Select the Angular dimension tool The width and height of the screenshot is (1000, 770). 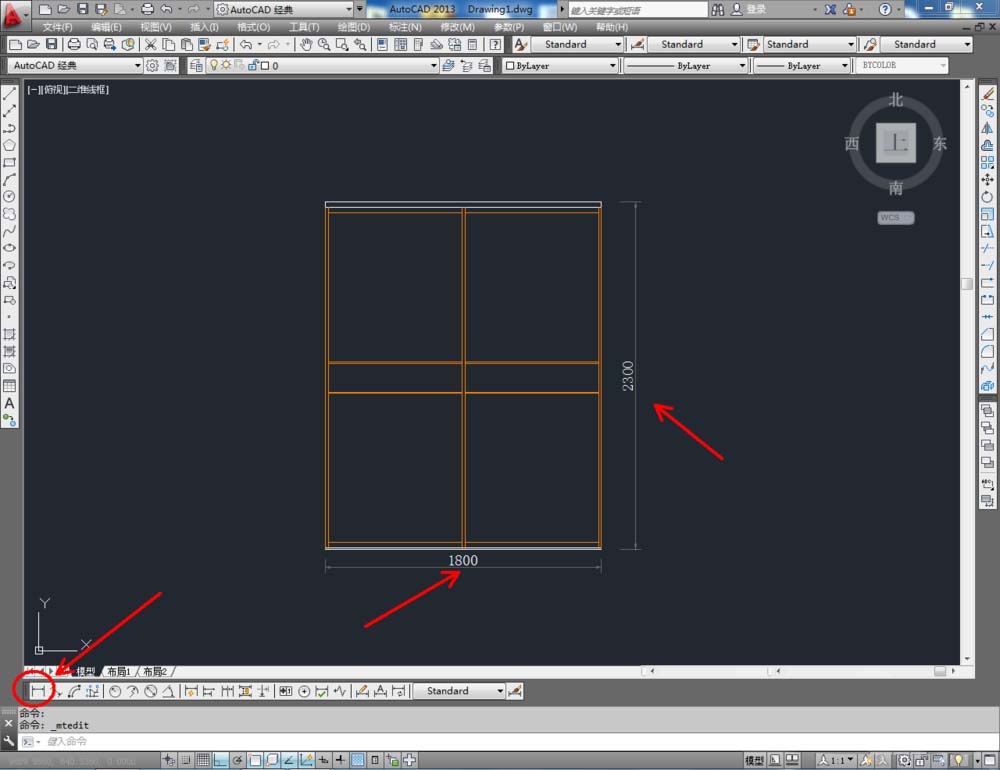[168, 691]
